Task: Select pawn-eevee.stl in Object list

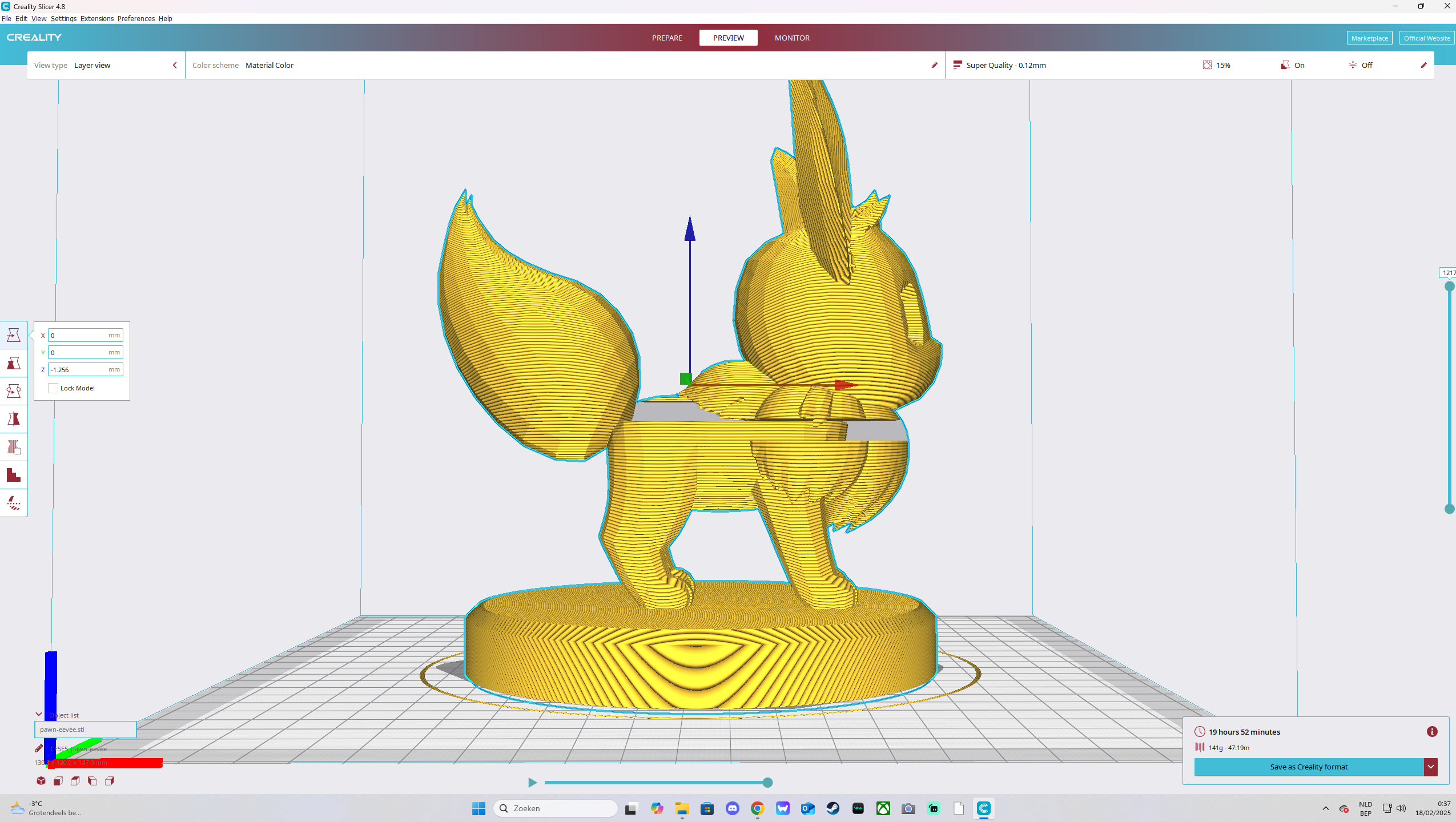Action: 86,730
